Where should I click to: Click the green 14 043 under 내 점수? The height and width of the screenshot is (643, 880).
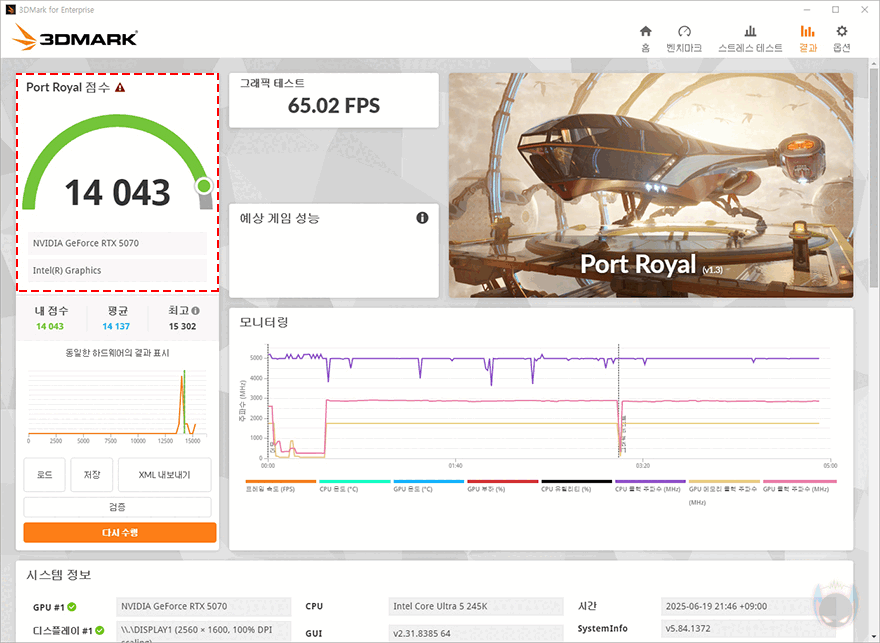click(50, 327)
